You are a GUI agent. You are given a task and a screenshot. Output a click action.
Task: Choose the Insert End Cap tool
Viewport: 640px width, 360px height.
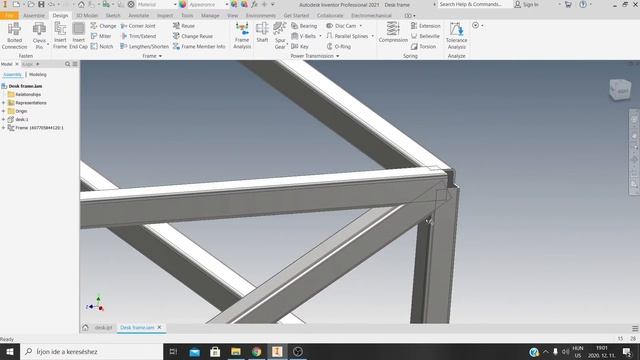pyautogui.click(x=78, y=36)
